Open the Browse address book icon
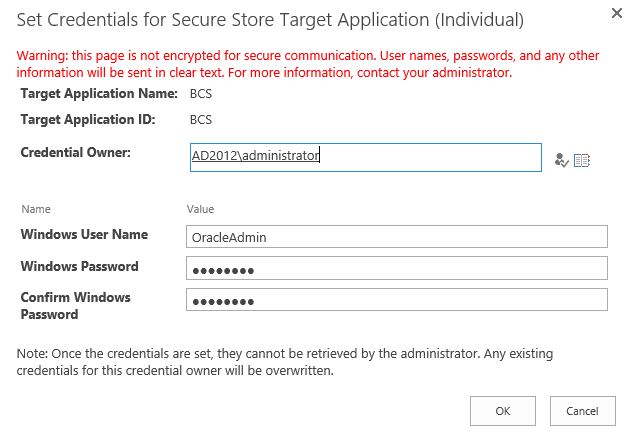This screenshot has width=626, height=444. [x=582, y=160]
